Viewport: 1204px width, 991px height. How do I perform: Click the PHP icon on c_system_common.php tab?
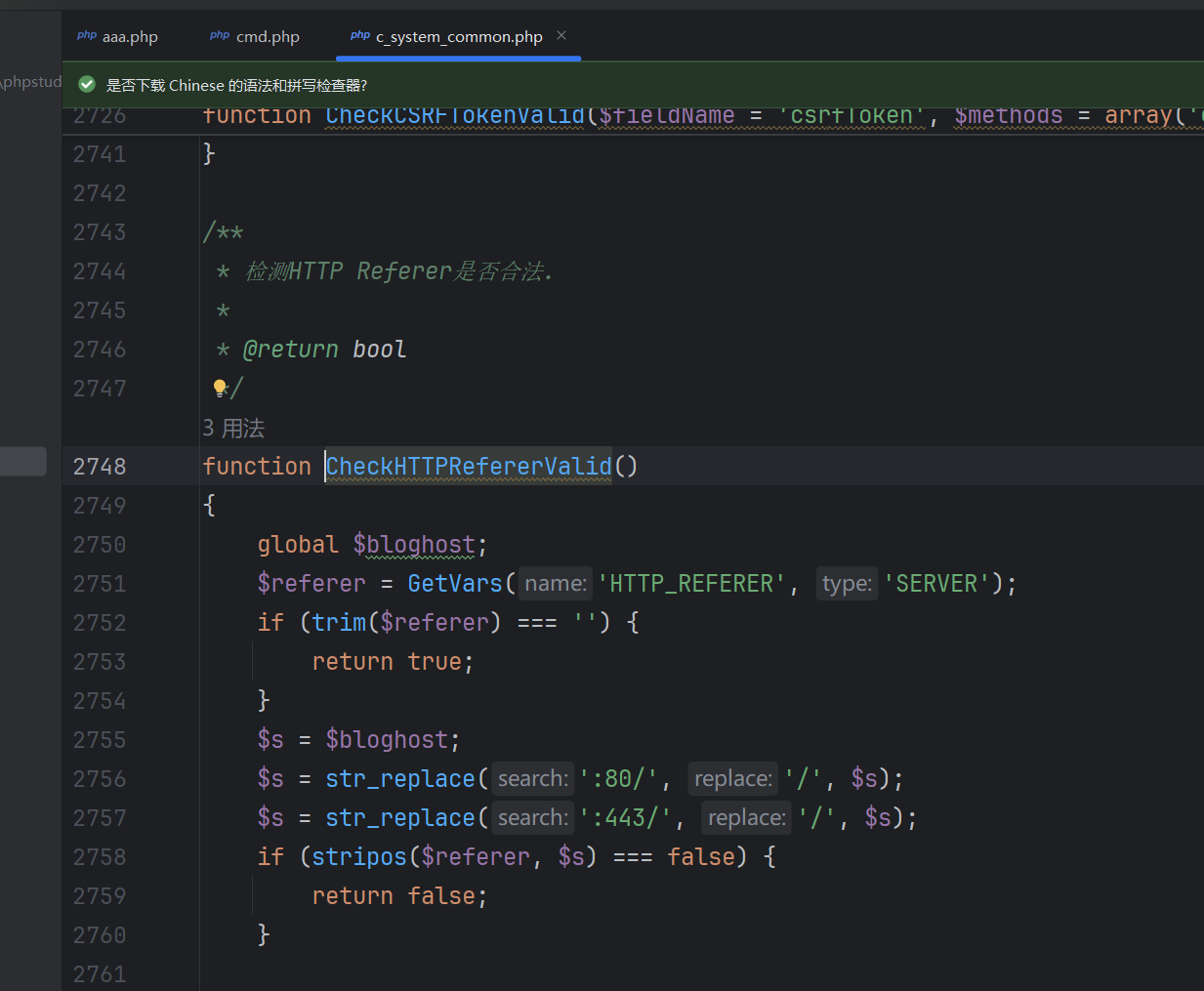coord(360,35)
